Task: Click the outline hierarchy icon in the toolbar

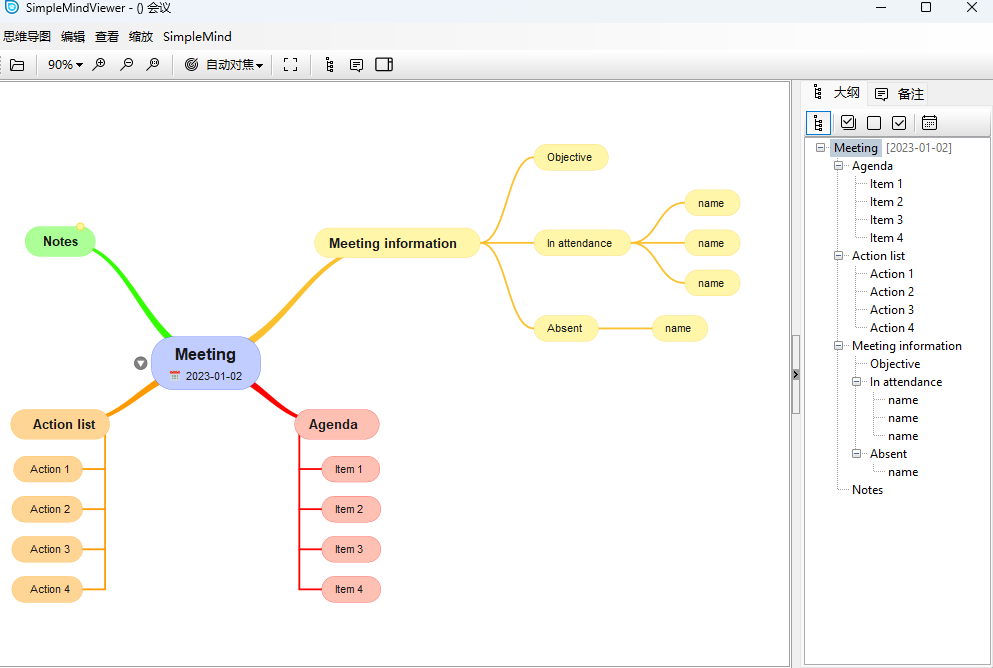Action: tap(329, 64)
